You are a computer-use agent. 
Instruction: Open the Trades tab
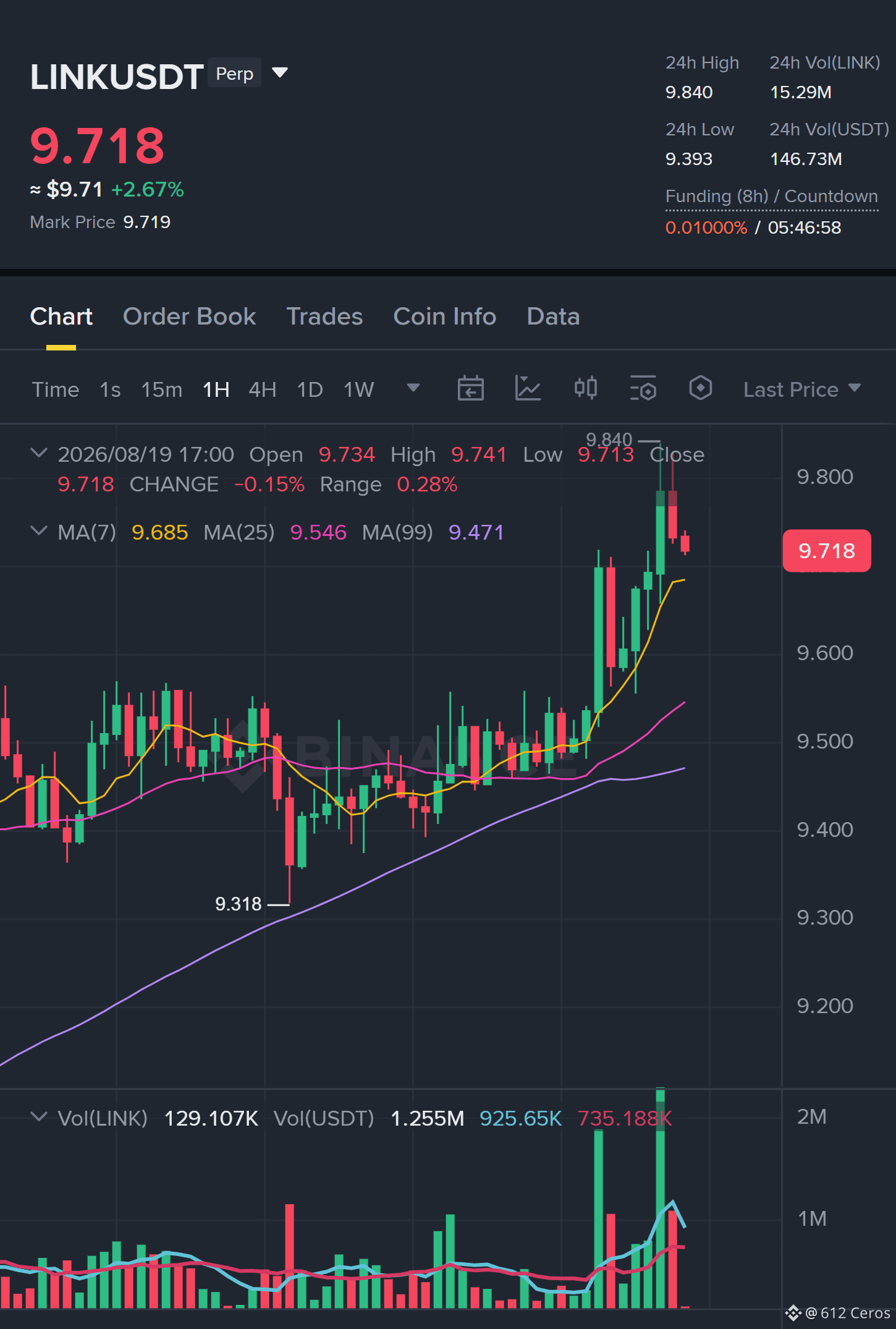324,316
